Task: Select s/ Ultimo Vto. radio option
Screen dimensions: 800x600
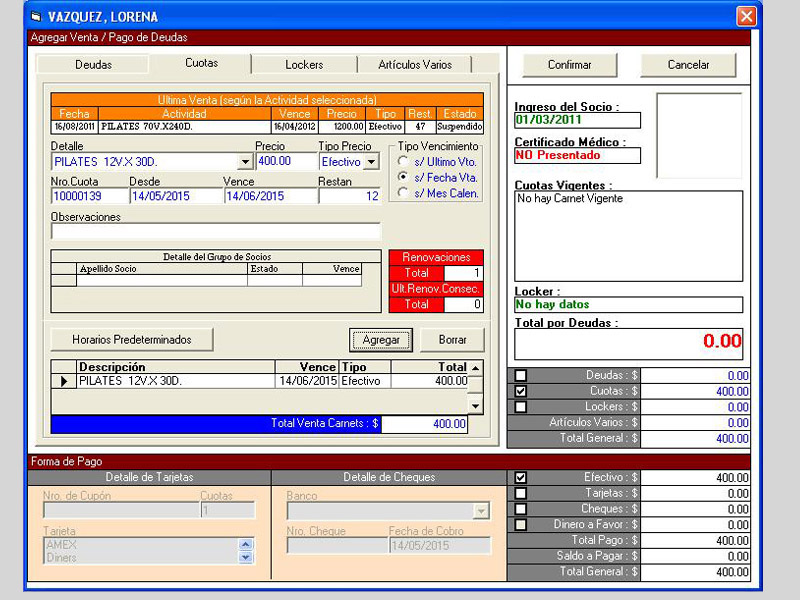Action: (403, 161)
